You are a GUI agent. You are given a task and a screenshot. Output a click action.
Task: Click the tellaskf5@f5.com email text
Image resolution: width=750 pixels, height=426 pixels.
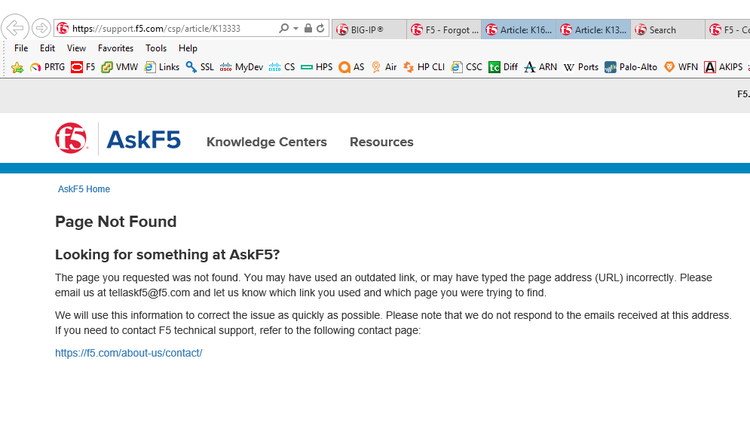coord(149,293)
